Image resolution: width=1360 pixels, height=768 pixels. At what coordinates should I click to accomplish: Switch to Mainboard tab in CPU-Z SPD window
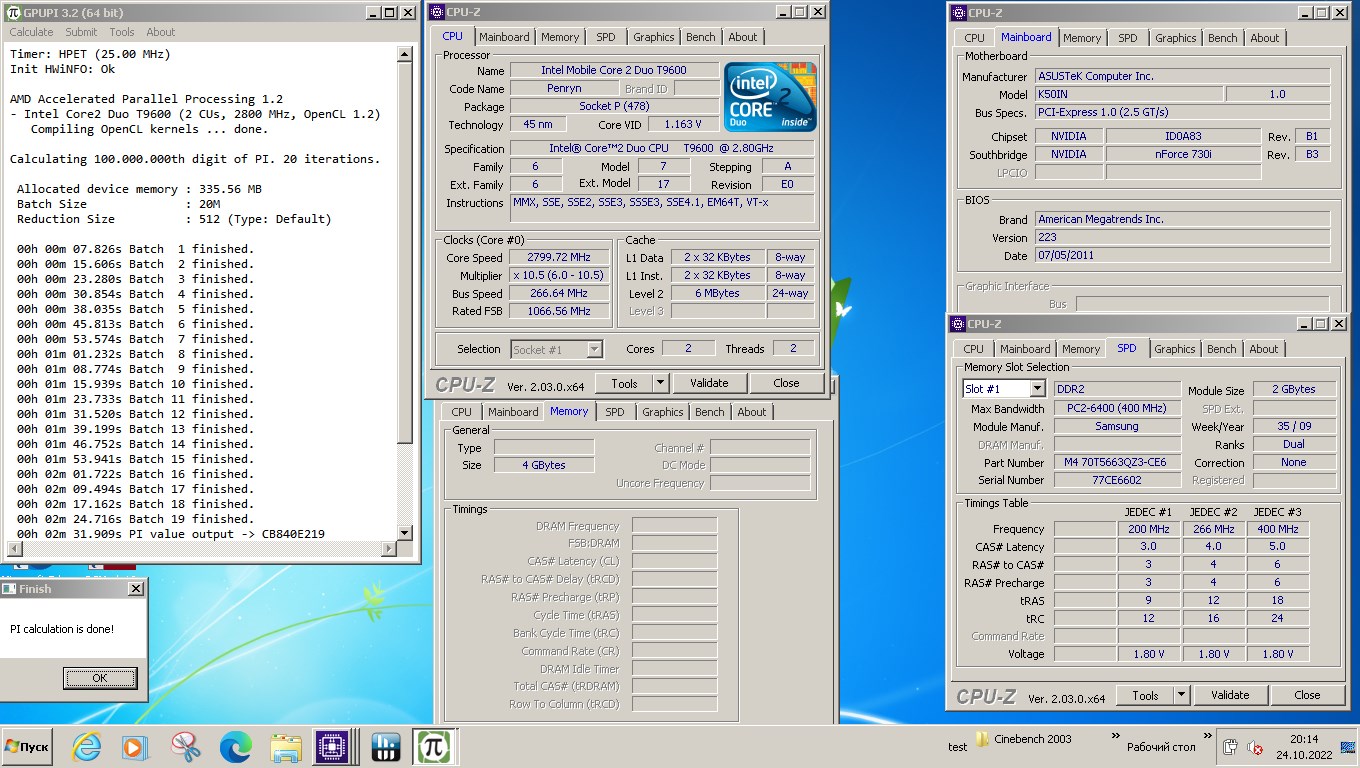(x=1025, y=349)
